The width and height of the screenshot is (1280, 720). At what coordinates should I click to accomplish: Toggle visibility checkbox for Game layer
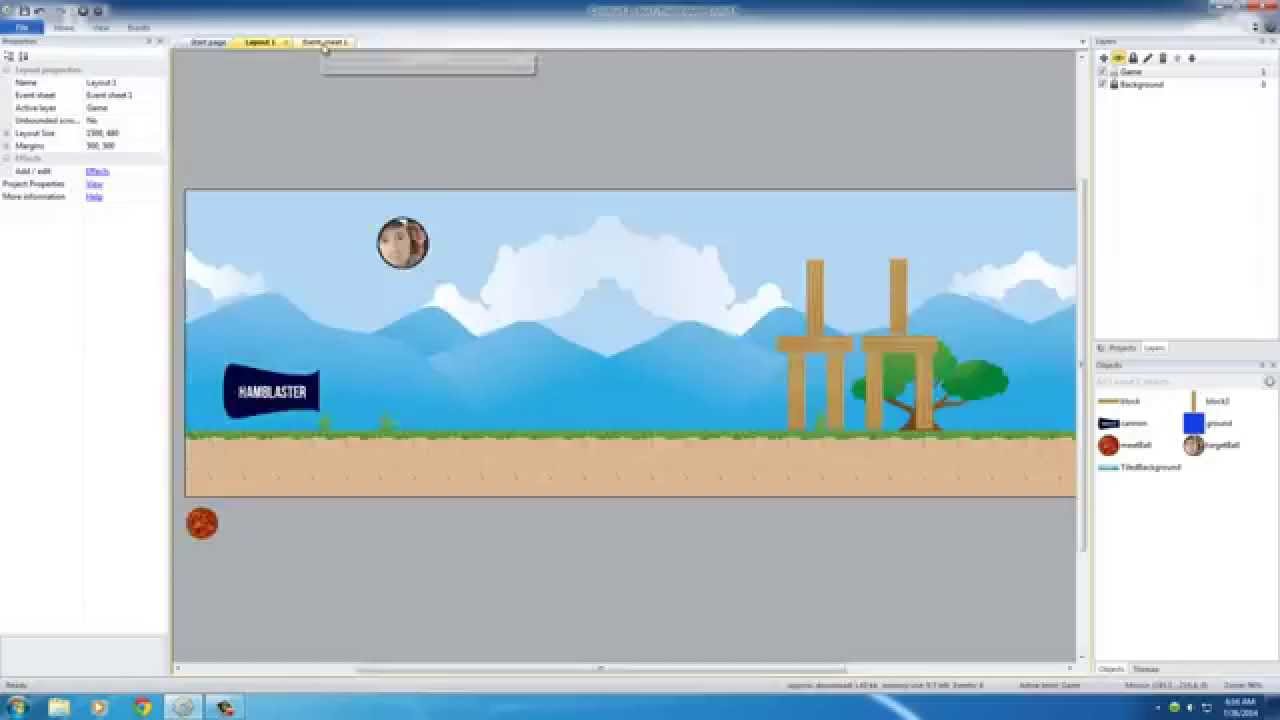click(x=1102, y=72)
